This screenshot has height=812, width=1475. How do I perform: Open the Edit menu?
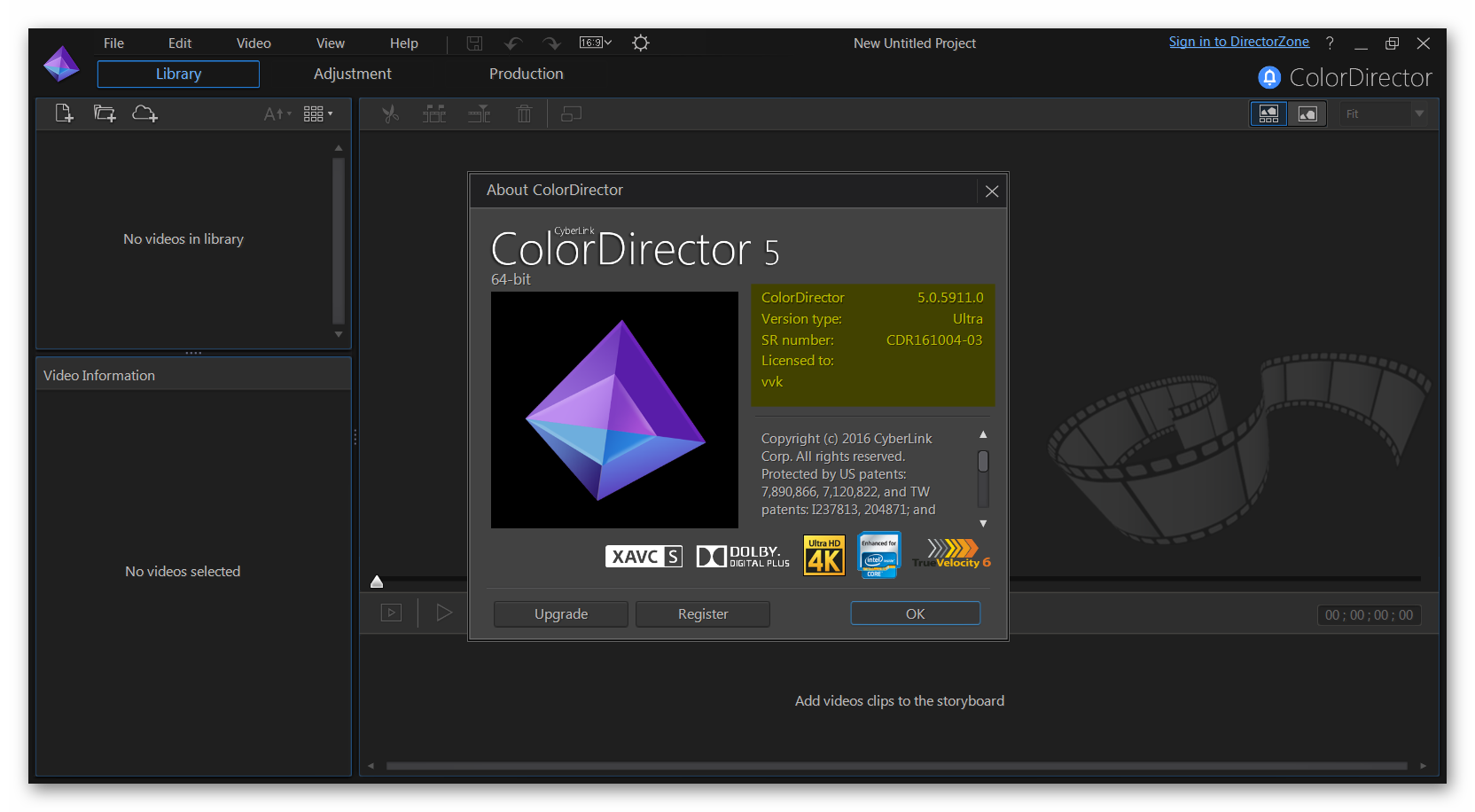tap(180, 43)
